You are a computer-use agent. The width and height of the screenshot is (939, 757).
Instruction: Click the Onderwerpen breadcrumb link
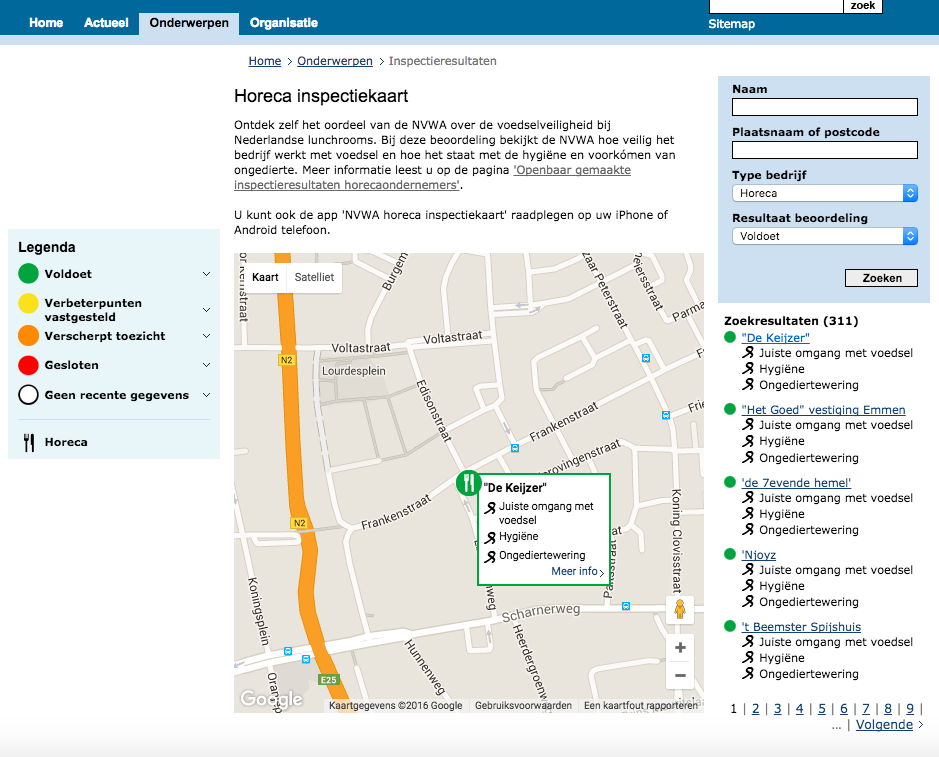tap(335, 61)
